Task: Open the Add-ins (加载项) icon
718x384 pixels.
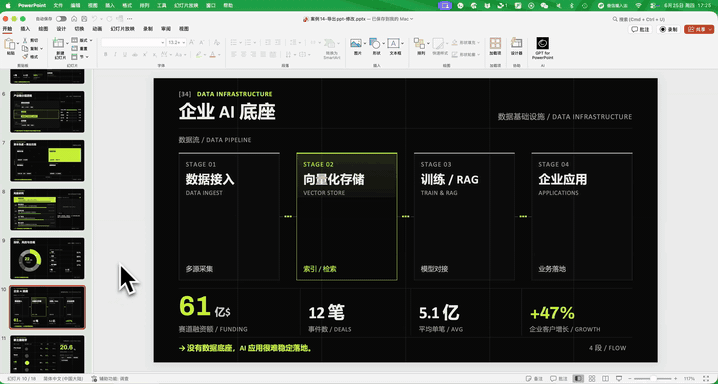Action: click(495, 43)
